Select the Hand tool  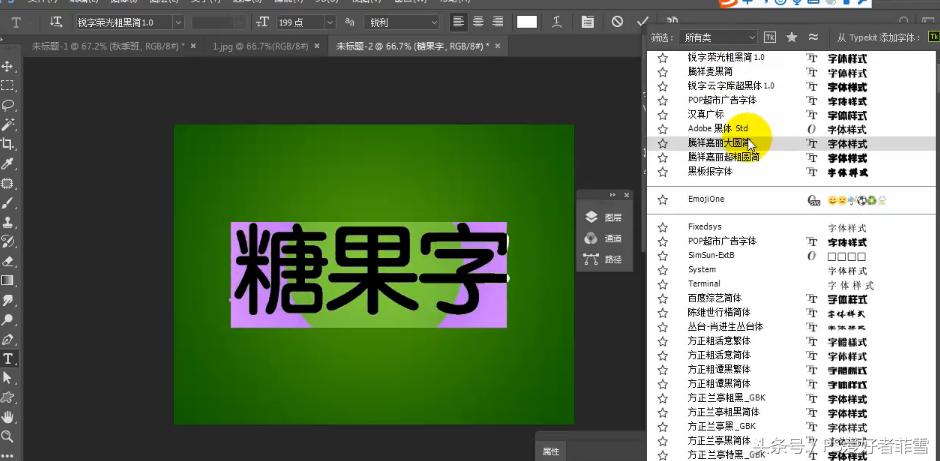tap(8, 417)
